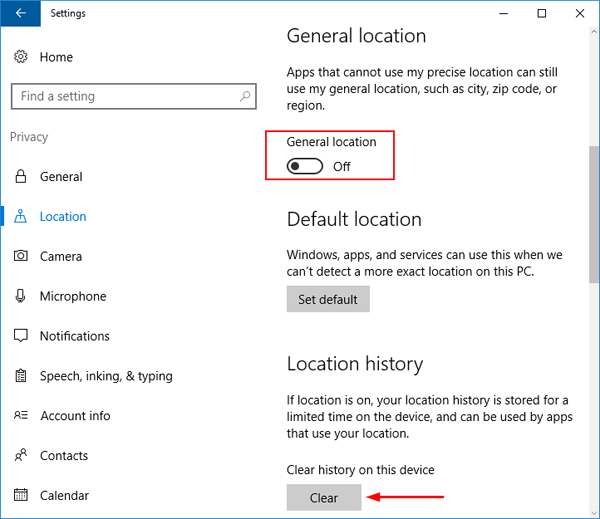Select Account info in the sidebar
This screenshot has height=519, width=600.
coord(75,416)
